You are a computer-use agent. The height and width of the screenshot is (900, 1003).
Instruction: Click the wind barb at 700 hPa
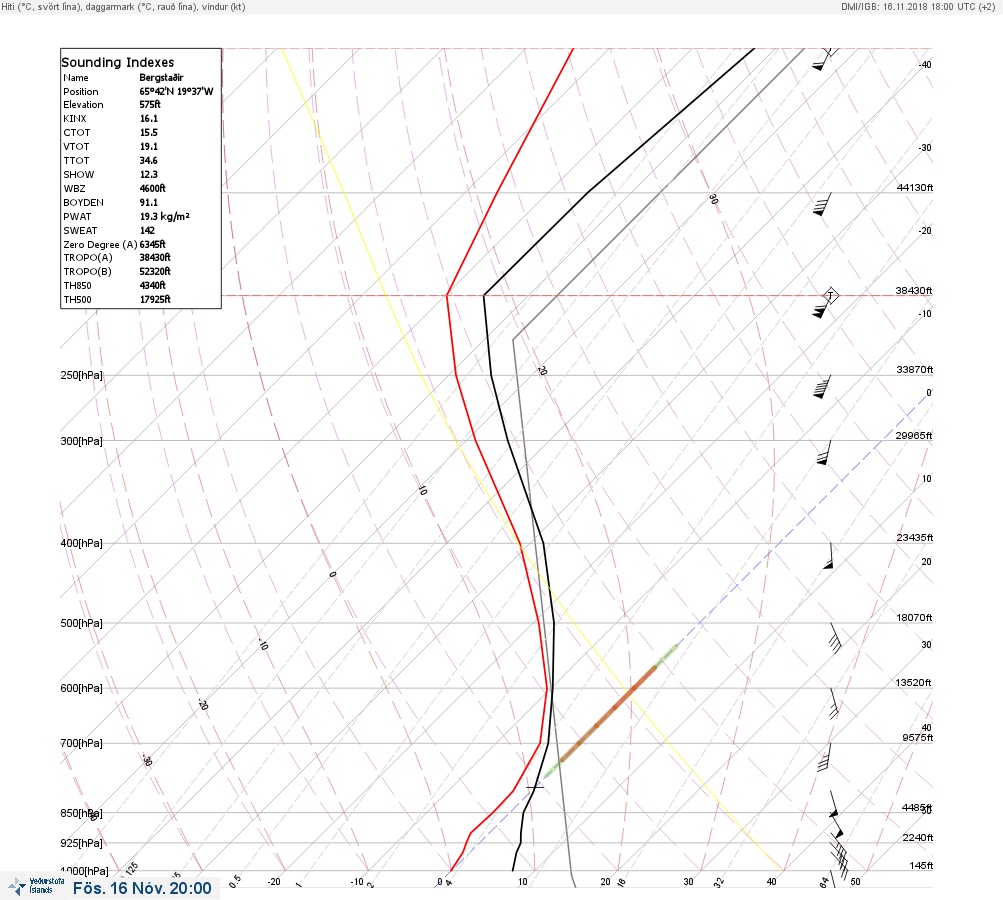pyautogui.click(x=825, y=757)
